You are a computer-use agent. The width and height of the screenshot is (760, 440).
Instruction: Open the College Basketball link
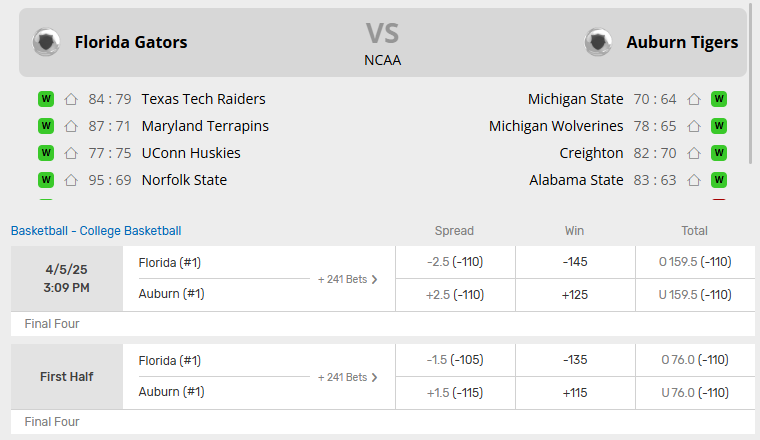(131, 231)
